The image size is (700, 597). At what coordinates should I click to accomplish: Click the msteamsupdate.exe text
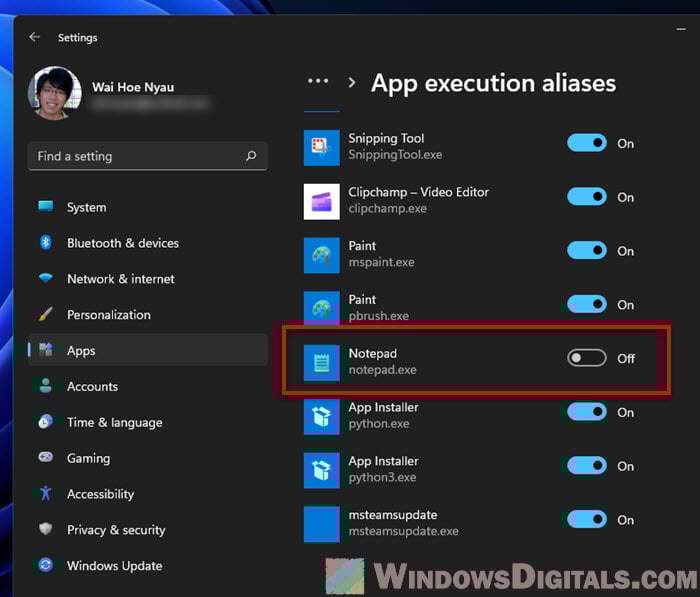point(403,531)
